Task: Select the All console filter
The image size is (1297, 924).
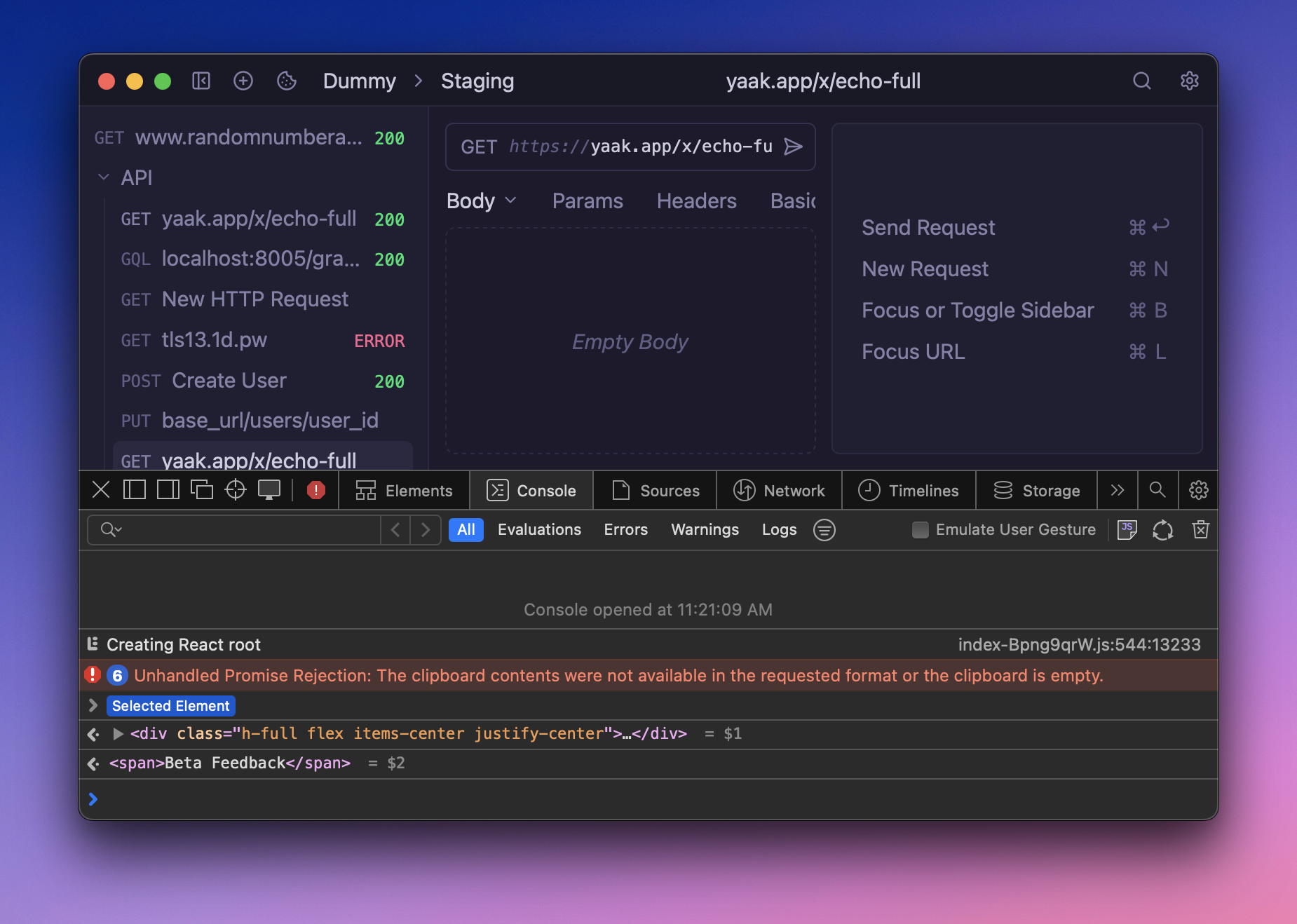Action: point(466,530)
